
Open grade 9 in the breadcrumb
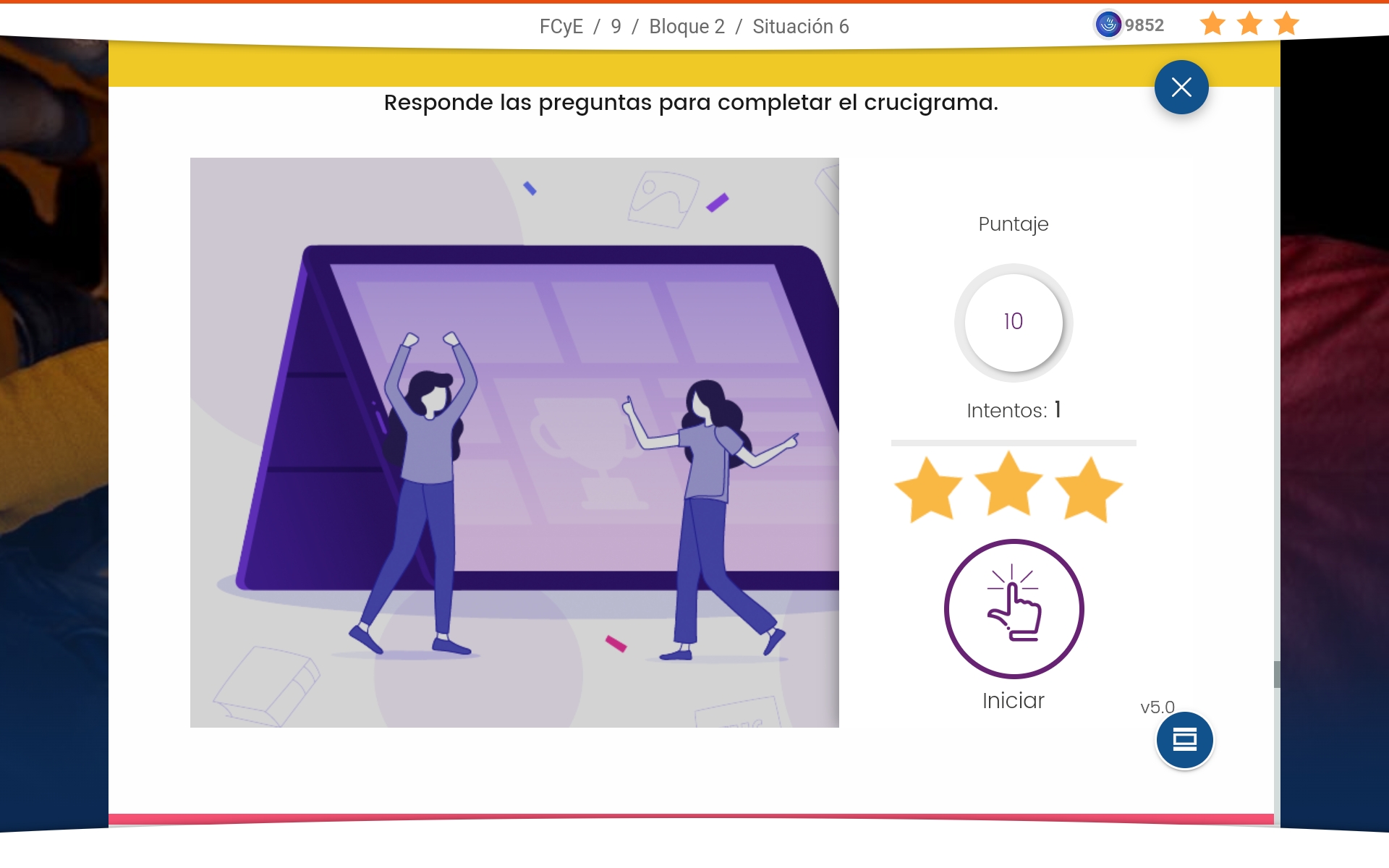(616, 27)
